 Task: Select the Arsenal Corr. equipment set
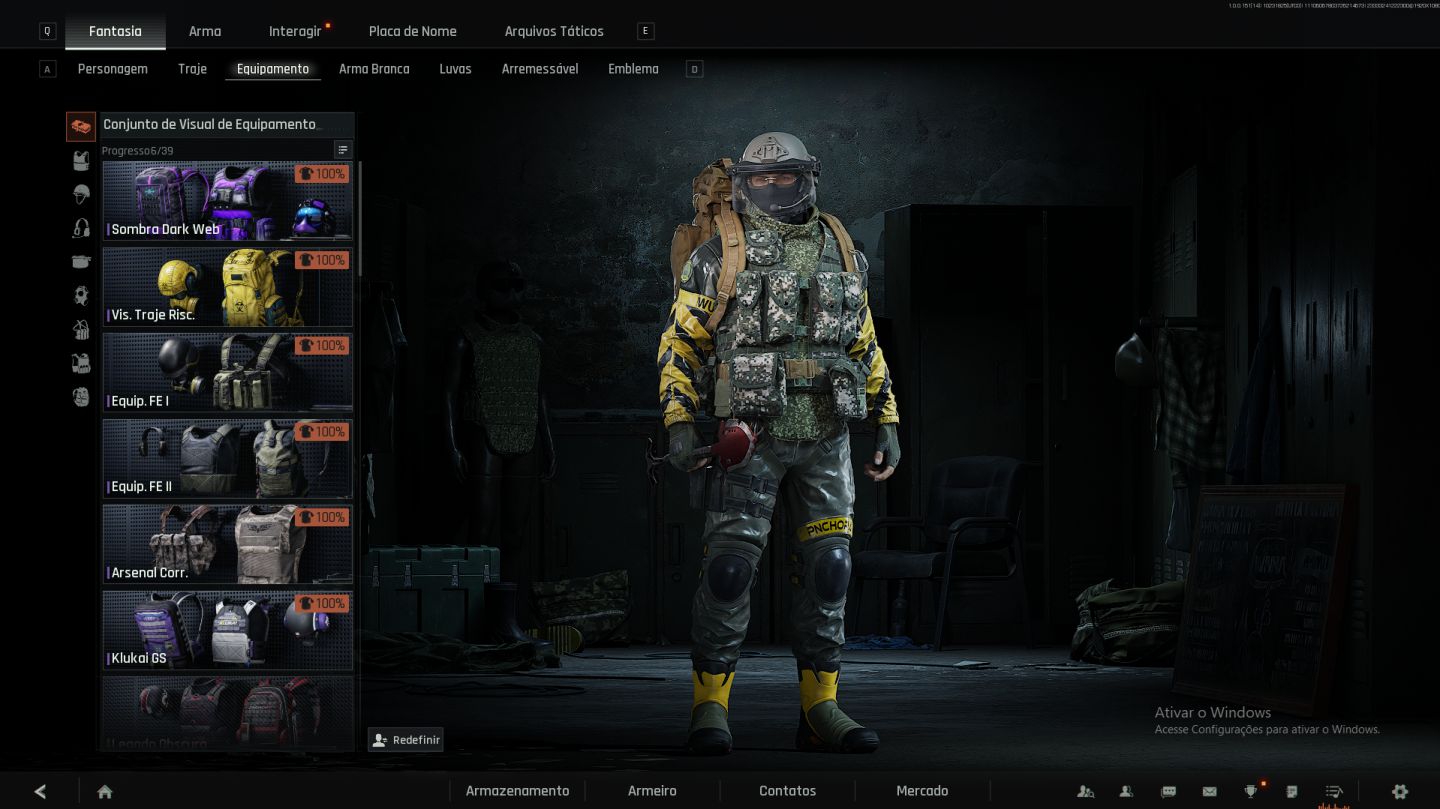coord(227,544)
